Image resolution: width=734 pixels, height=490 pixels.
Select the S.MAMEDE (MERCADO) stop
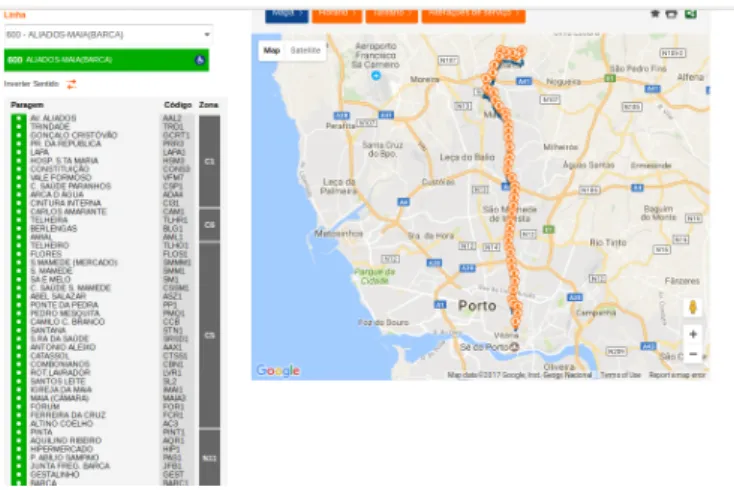click(73, 263)
